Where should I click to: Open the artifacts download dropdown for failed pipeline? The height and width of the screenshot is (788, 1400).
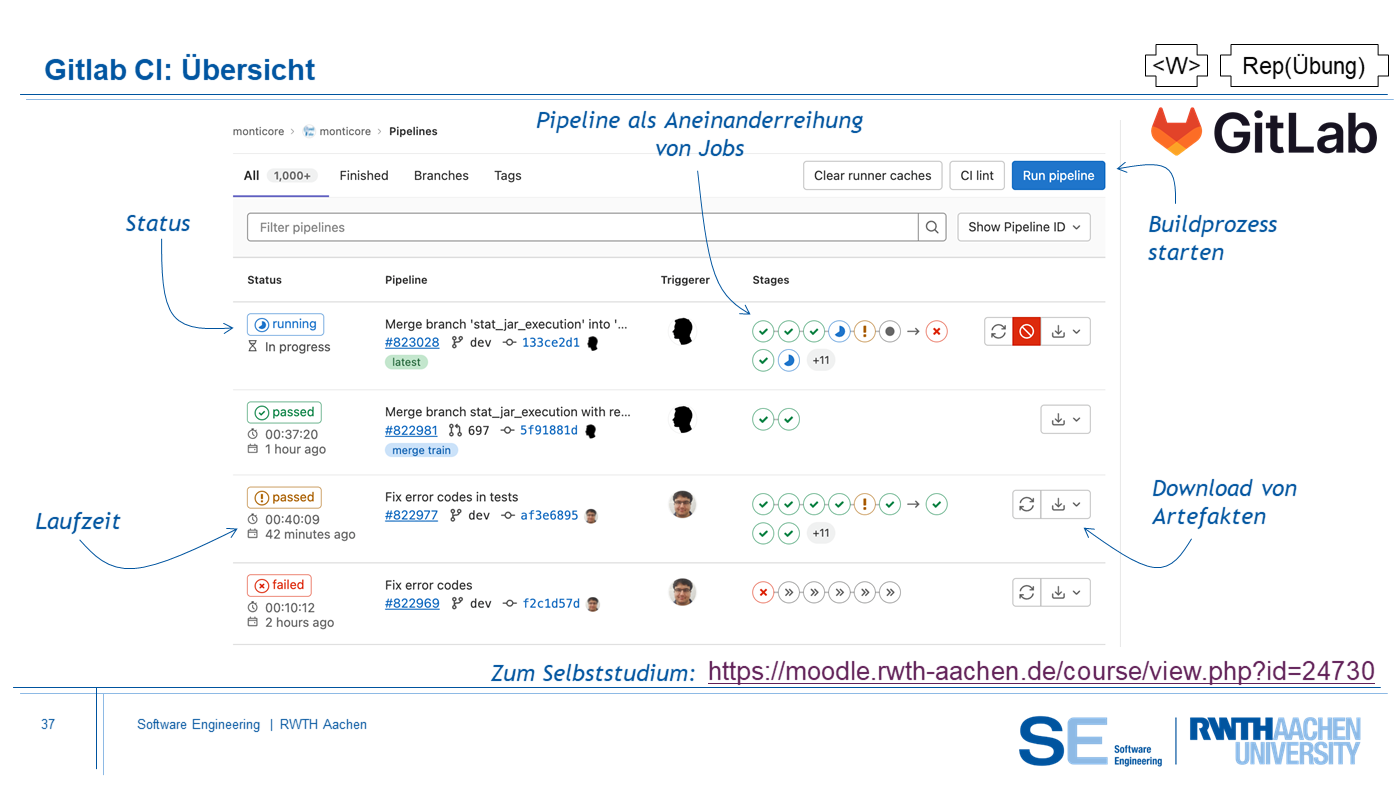[x=1065, y=592]
